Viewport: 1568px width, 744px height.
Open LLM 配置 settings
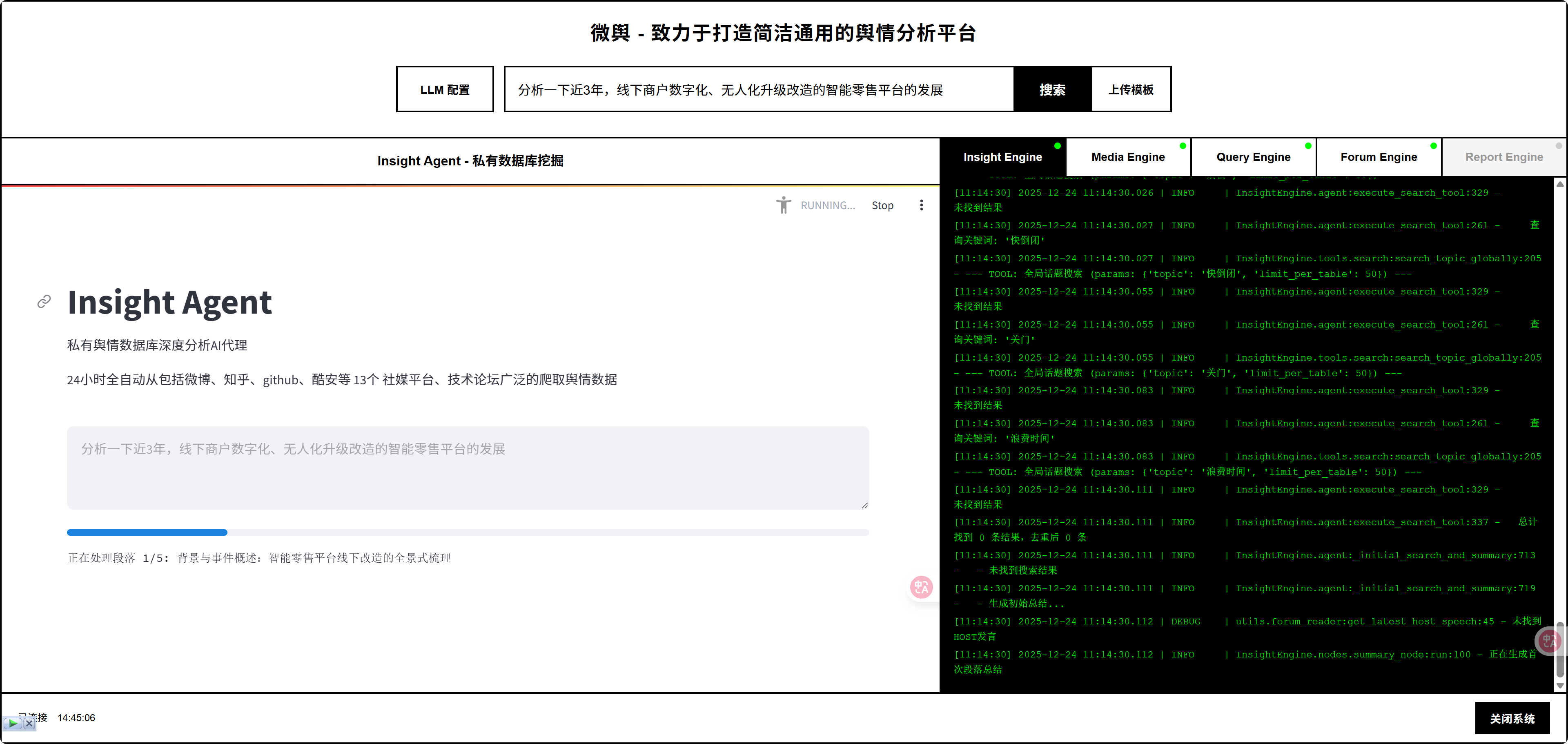click(444, 89)
